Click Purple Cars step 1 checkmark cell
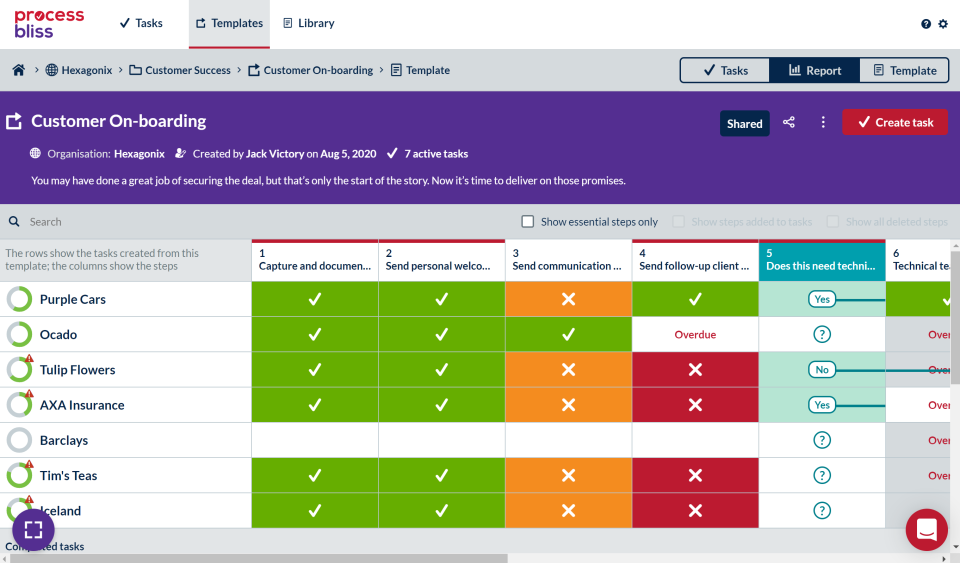This screenshot has width=960, height=563. (315, 299)
